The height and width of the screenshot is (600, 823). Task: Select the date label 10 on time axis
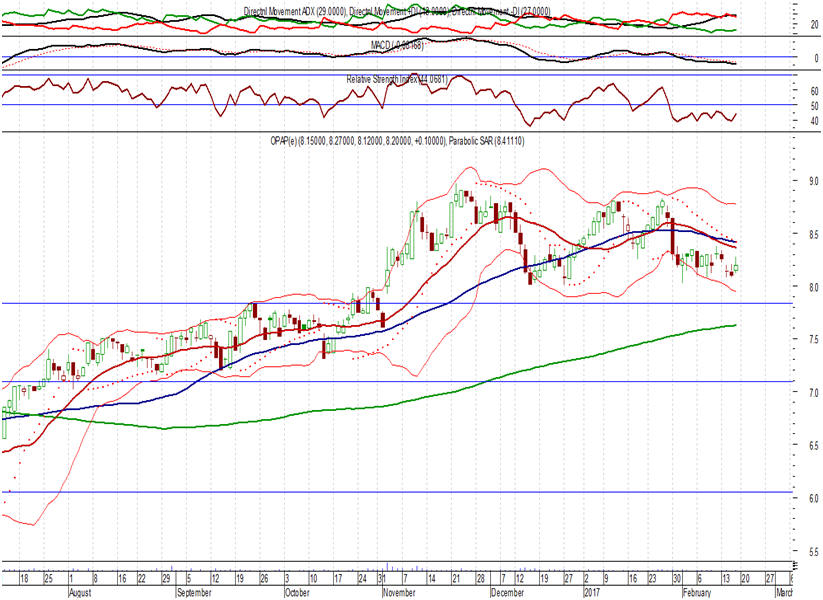313,578
